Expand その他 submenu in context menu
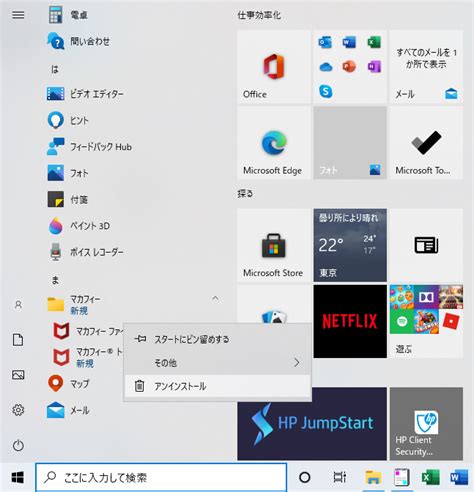The image size is (474, 492). pos(217,363)
